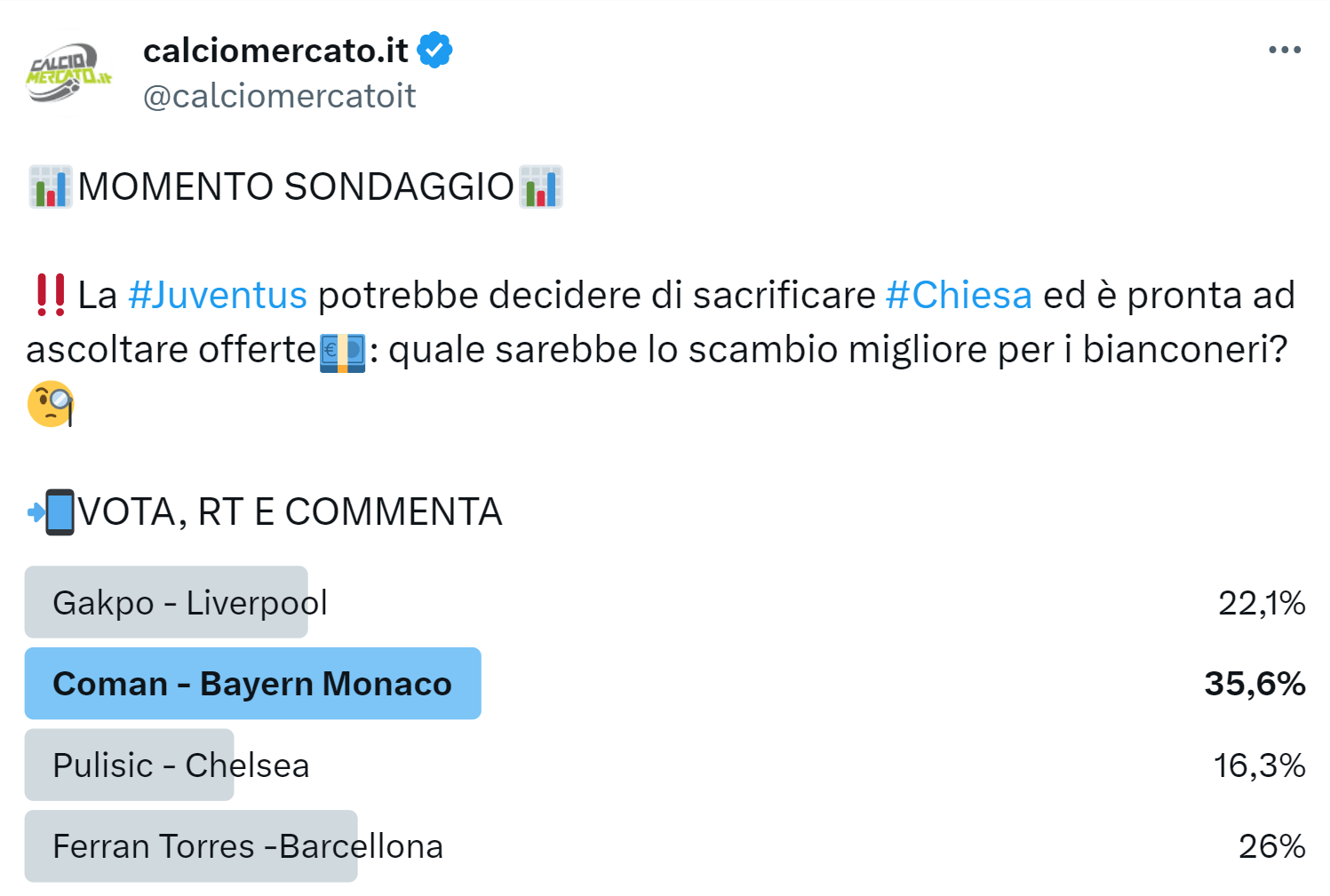
Task: Click the 22,1% percentage for Gakpo
Action: tap(1261, 602)
